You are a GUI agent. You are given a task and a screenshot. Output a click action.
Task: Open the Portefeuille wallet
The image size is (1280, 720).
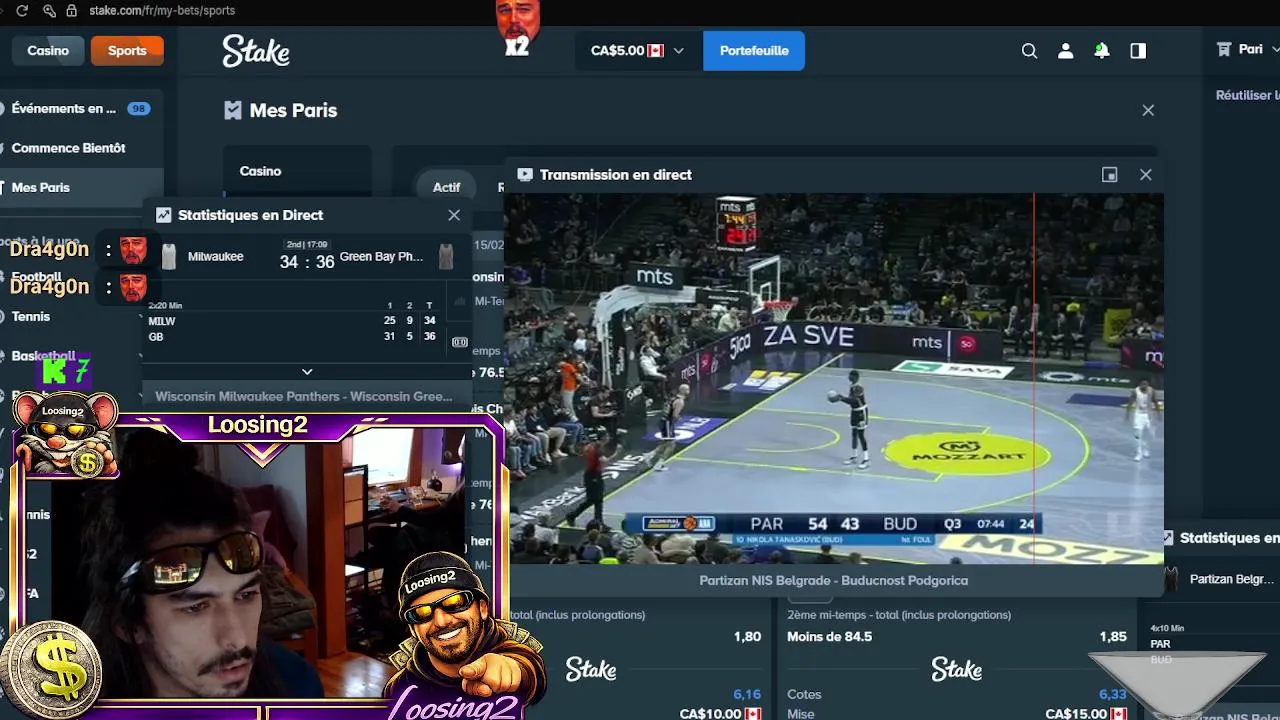(x=754, y=50)
